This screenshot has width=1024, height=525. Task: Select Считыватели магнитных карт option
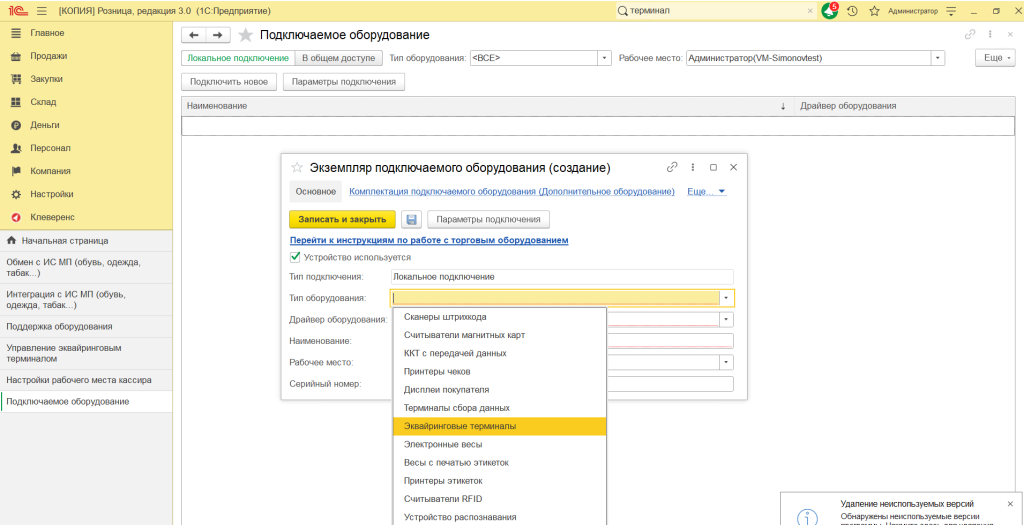(500, 335)
